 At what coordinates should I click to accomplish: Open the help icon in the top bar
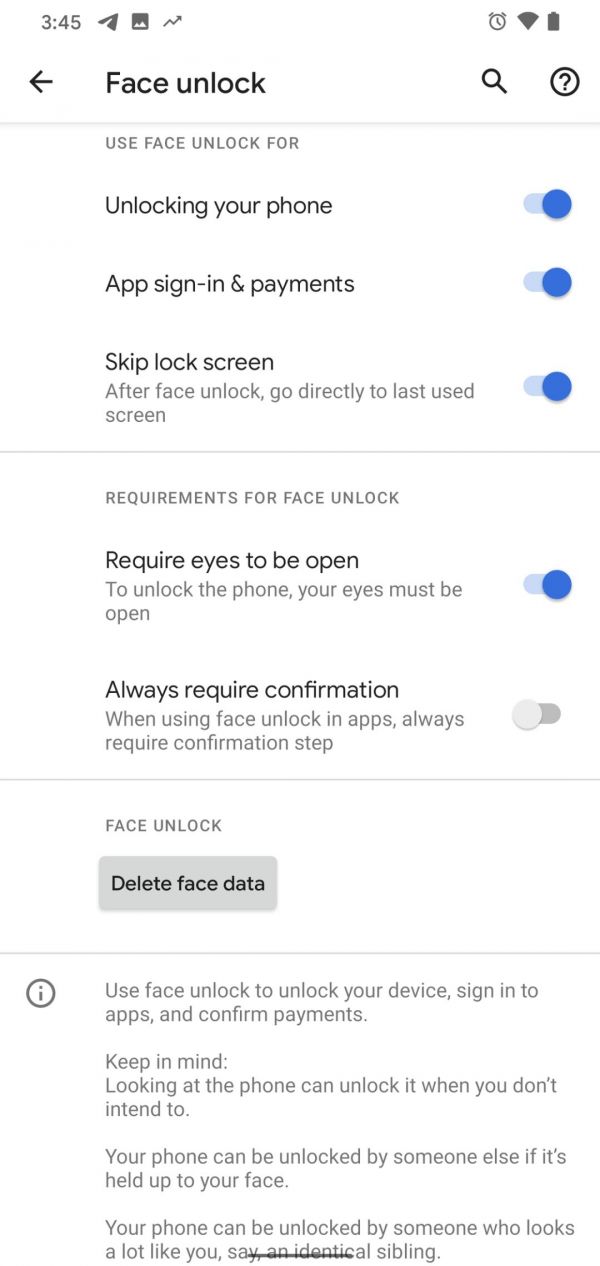(564, 82)
